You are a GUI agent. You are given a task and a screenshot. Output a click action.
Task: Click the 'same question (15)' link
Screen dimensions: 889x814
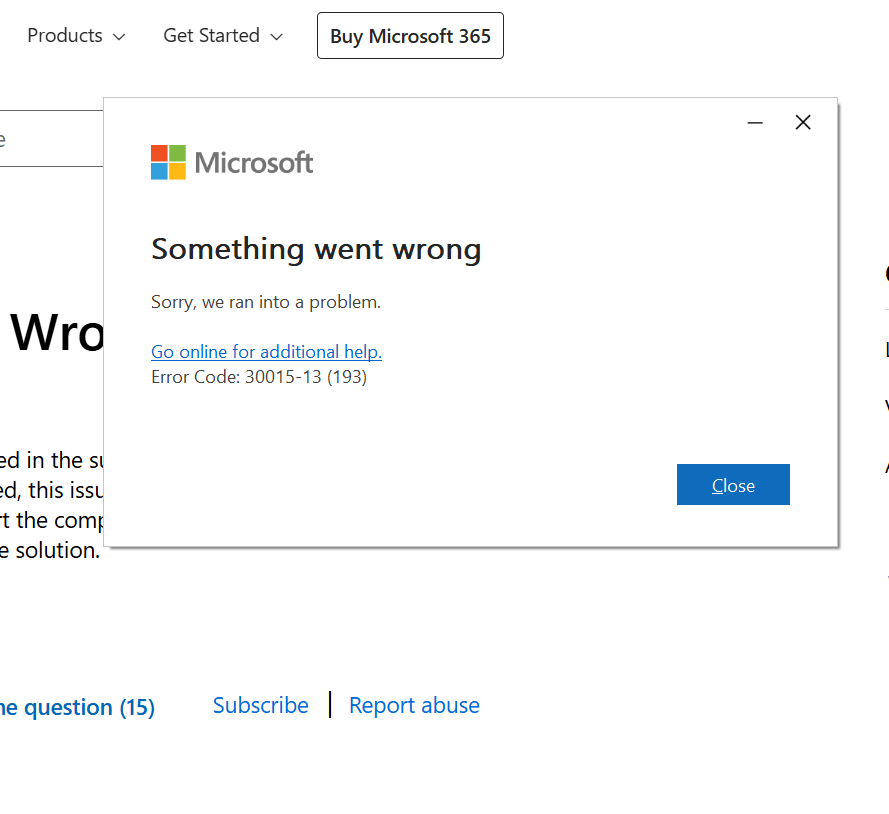coord(76,708)
